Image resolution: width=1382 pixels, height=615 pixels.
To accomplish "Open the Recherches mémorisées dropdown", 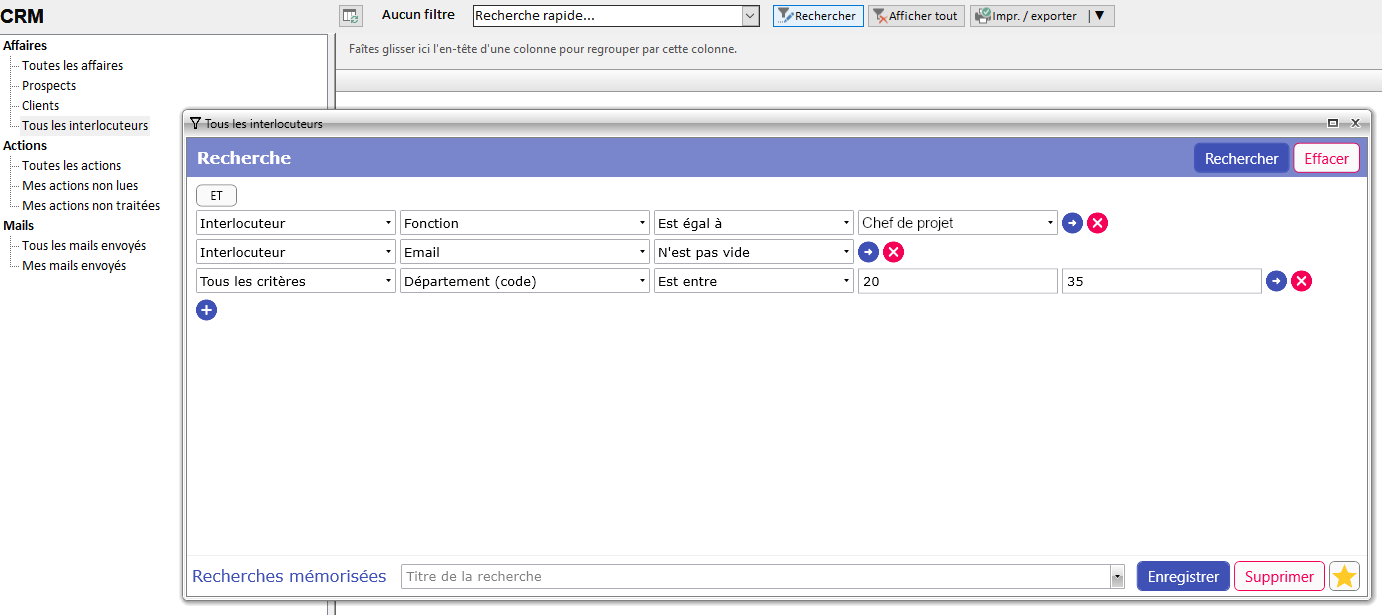I will [1117, 576].
